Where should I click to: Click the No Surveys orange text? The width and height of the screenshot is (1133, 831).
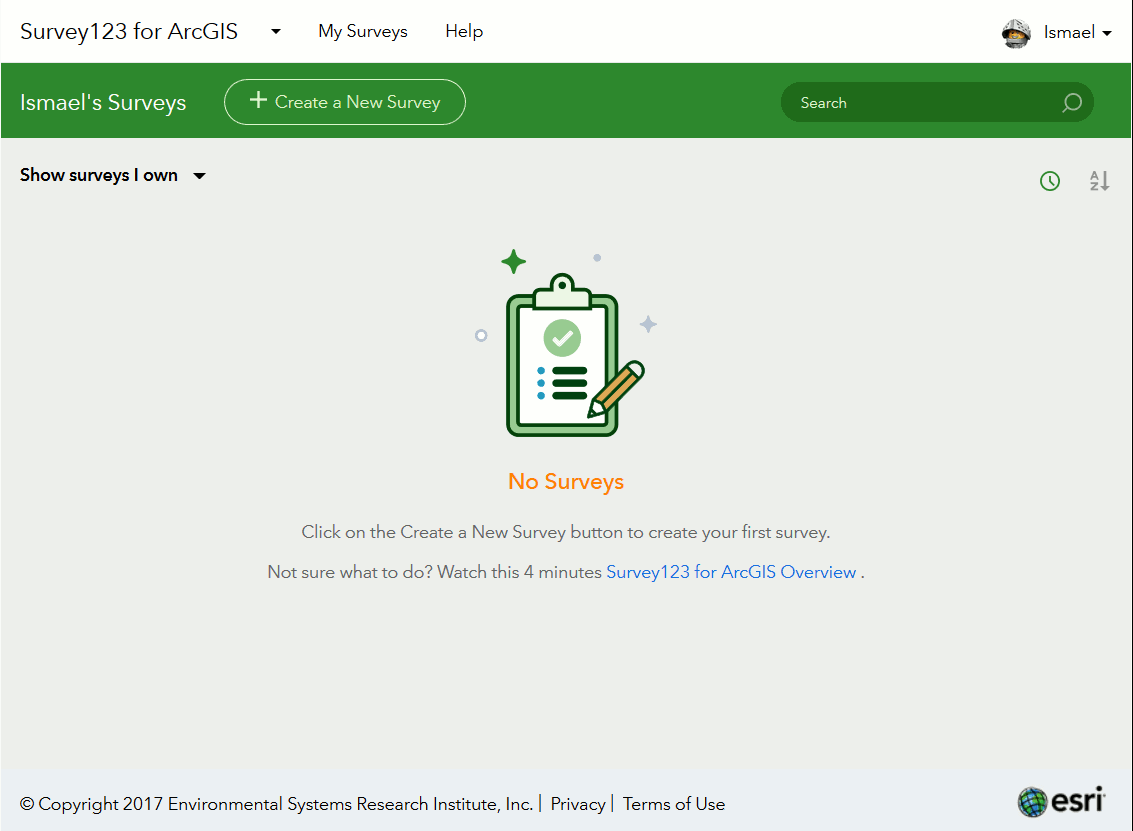click(566, 481)
